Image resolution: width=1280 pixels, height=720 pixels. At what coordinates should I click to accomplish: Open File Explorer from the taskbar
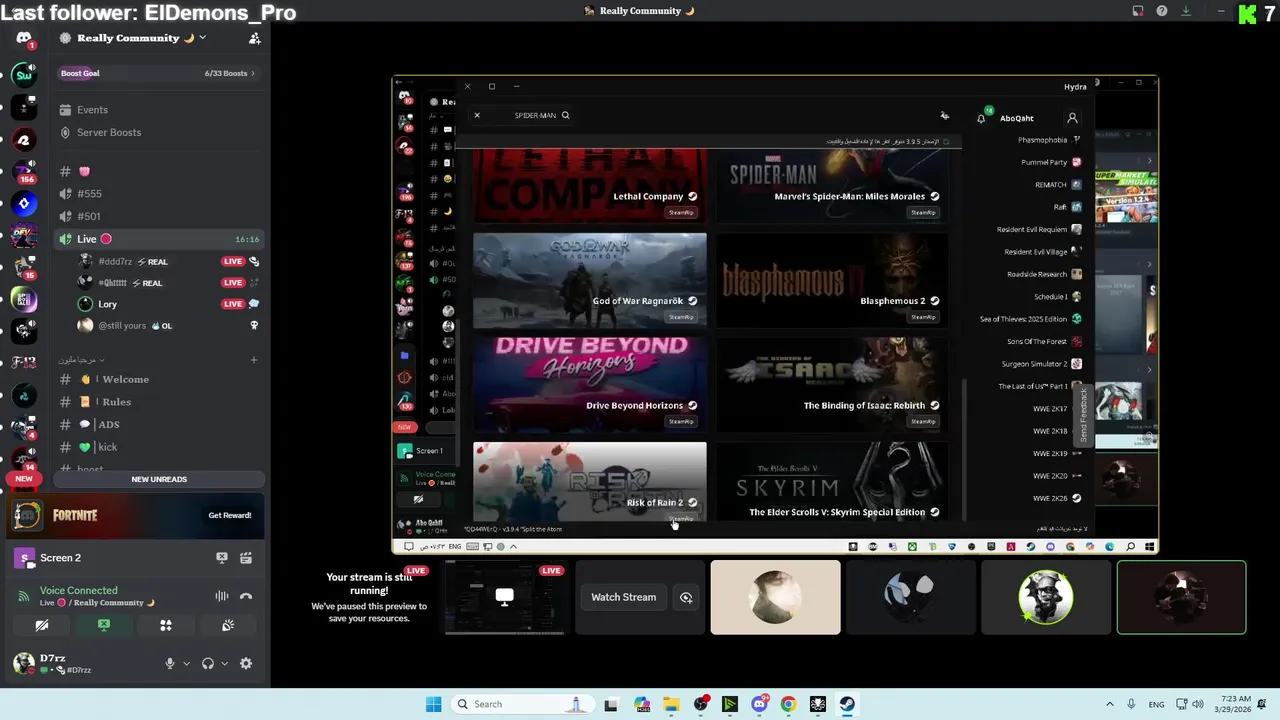[x=671, y=704]
